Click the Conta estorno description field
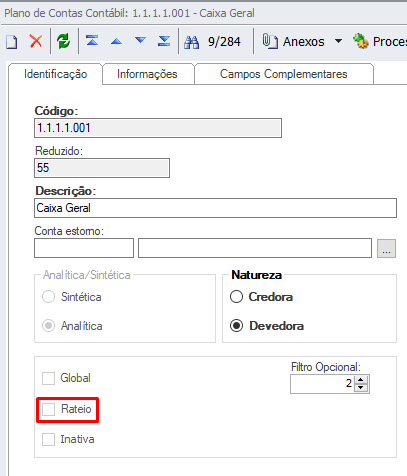This screenshot has width=407, height=476. click(255, 248)
